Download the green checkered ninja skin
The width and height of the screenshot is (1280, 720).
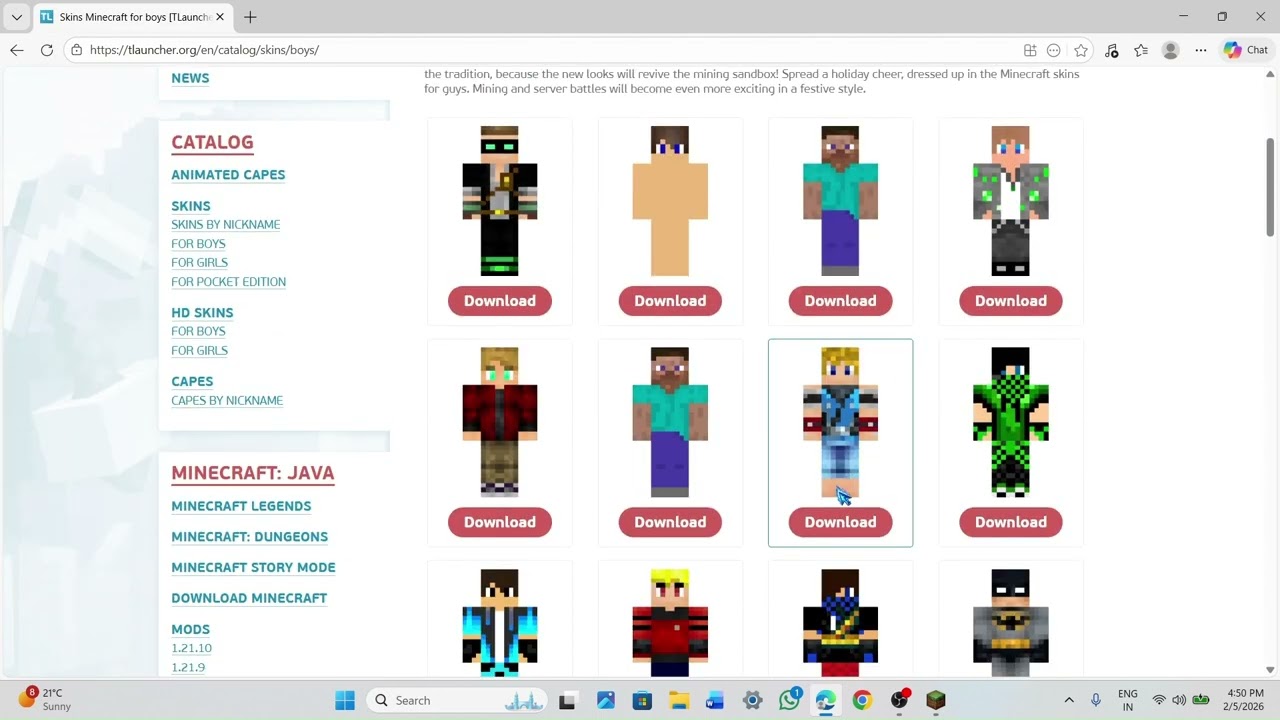pyautogui.click(x=1011, y=522)
